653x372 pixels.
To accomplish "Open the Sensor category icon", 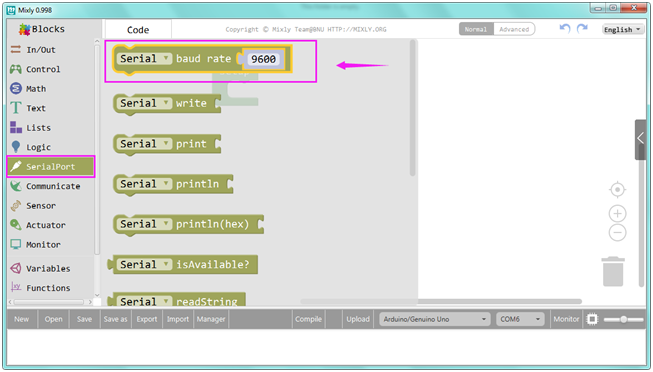I will tap(15, 205).
